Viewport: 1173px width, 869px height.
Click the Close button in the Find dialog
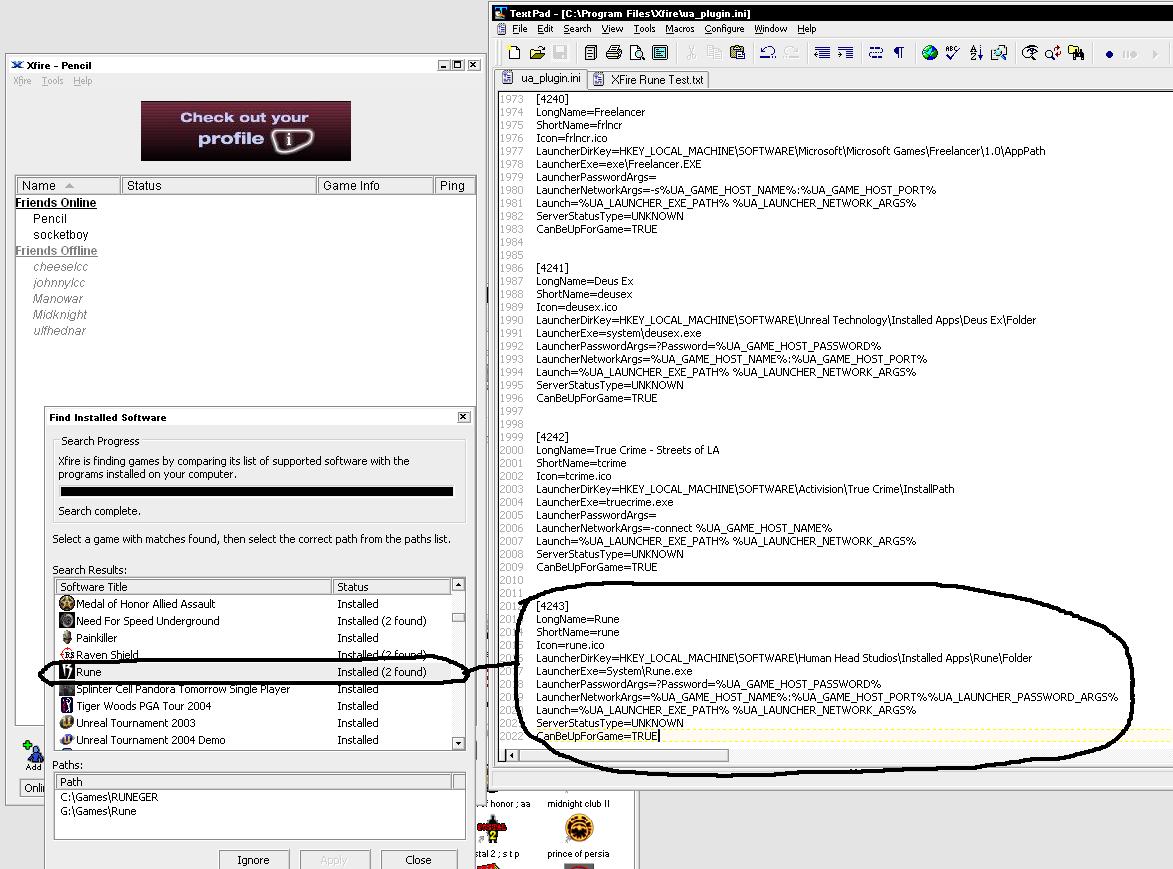(418, 860)
